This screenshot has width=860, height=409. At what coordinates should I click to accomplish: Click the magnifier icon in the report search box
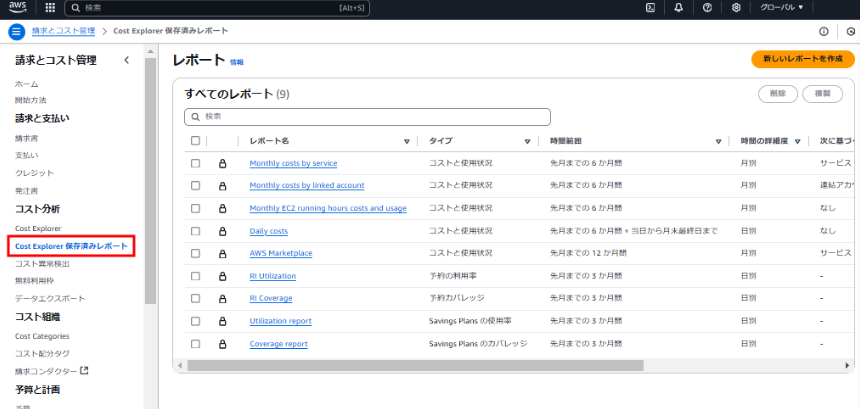click(x=195, y=117)
